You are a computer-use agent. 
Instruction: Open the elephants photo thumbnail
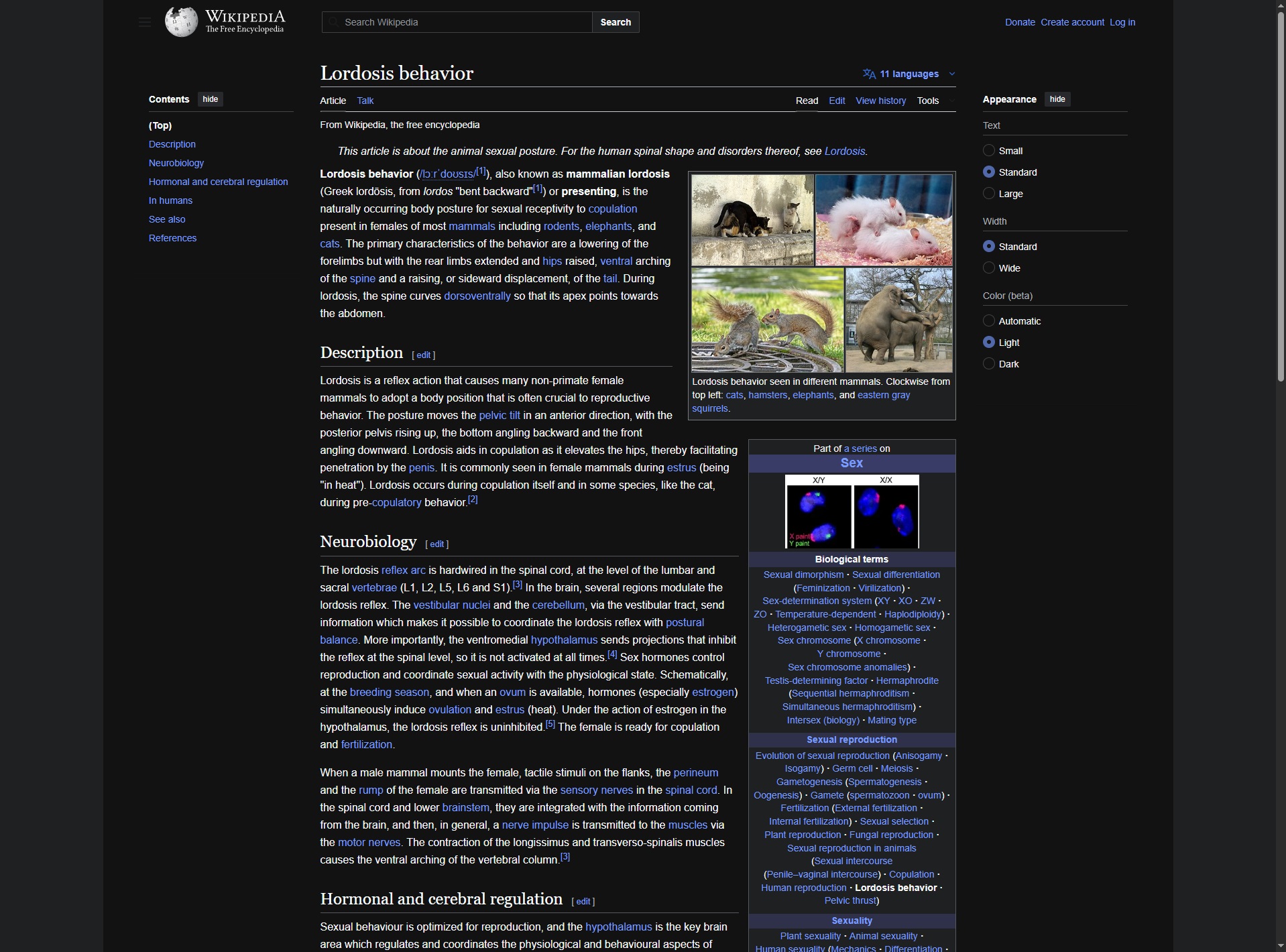(899, 320)
